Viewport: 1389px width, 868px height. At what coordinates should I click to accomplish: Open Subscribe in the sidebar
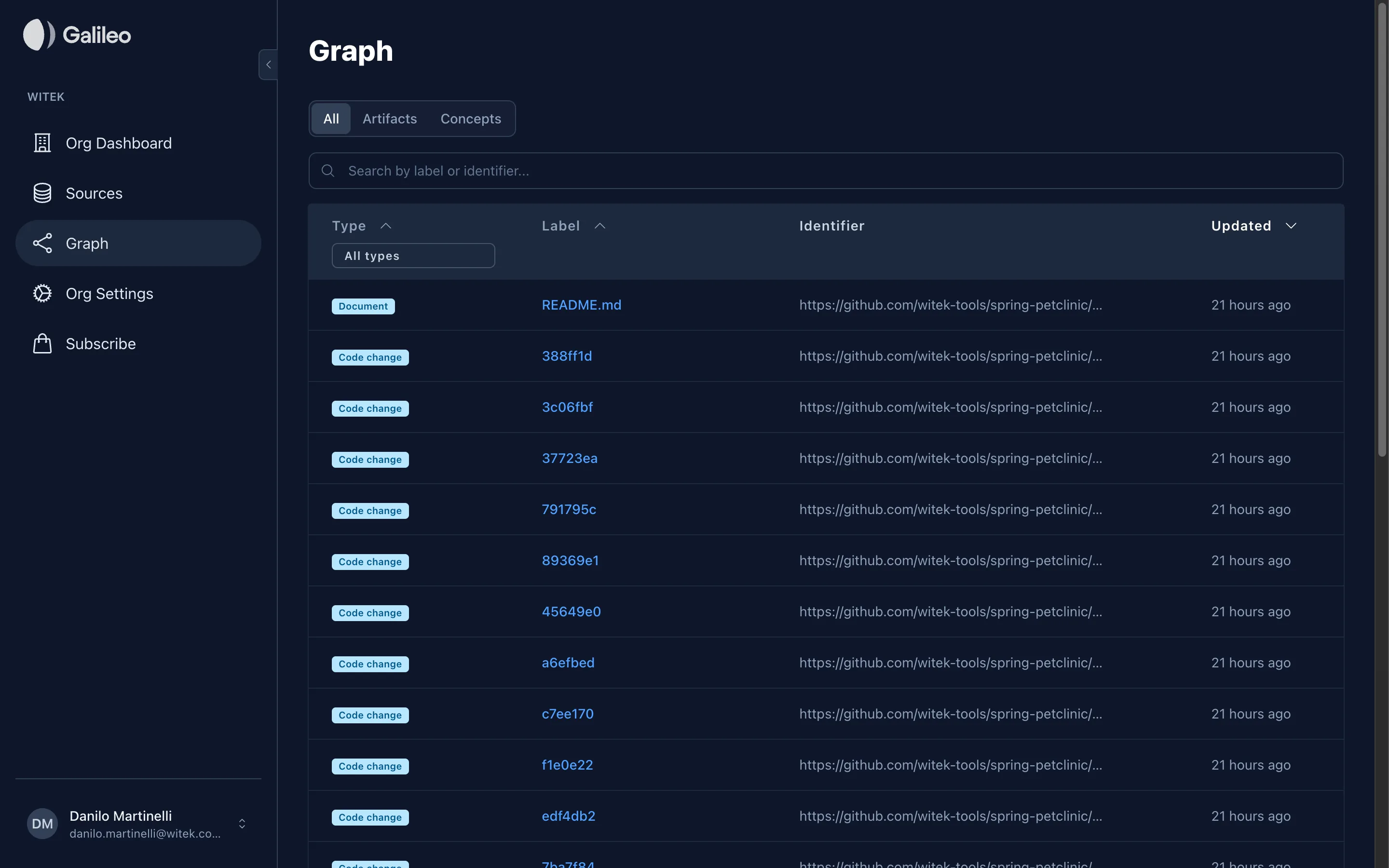tap(138, 343)
